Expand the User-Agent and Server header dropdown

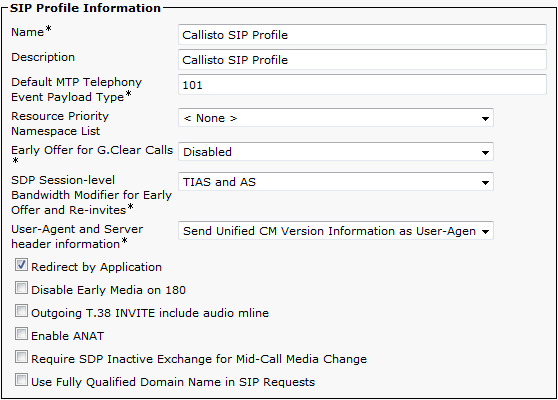[x=336, y=231]
